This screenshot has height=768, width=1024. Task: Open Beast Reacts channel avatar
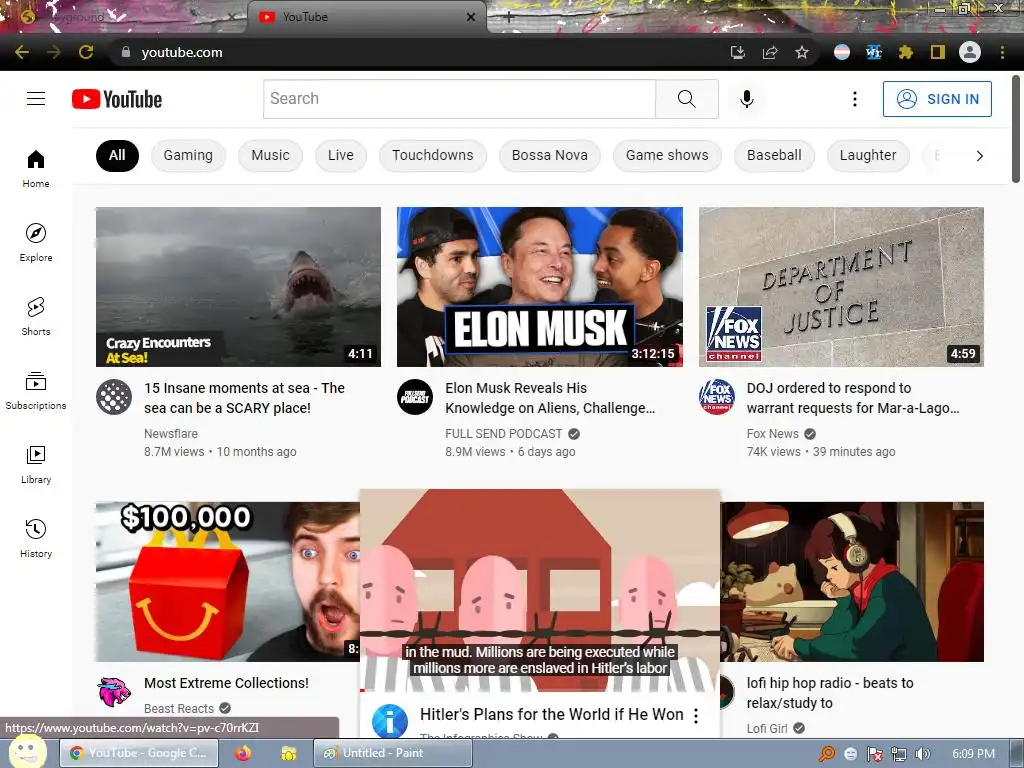(114, 692)
